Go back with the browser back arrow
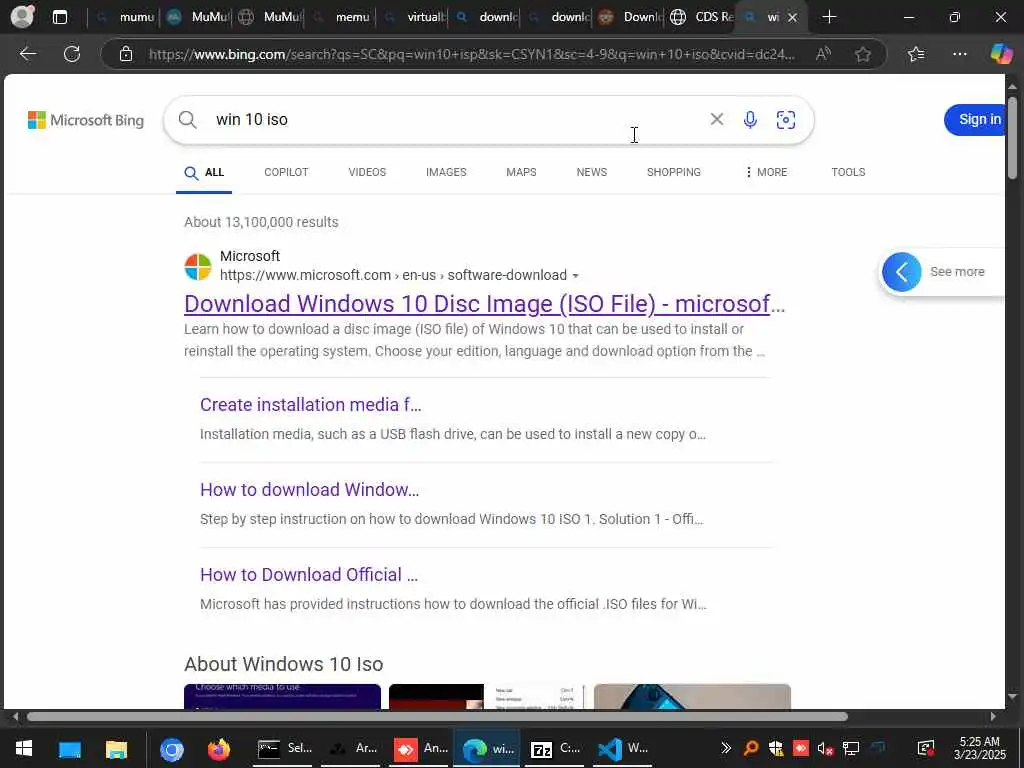Image resolution: width=1024 pixels, height=768 pixels. click(27, 54)
